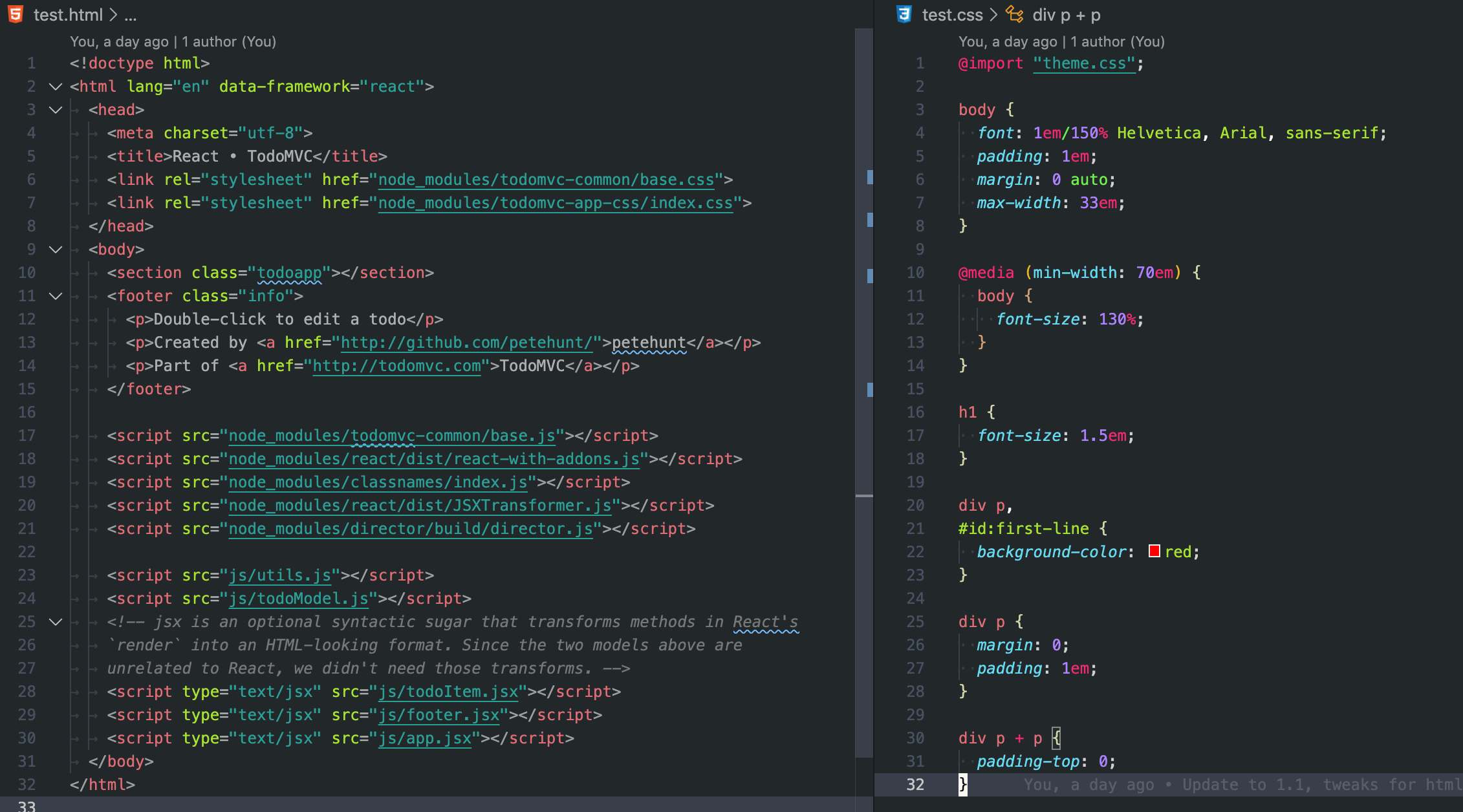Image resolution: width=1463 pixels, height=812 pixels.
Task: Click line number 32 in the CSS editor gutter
Action: click(916, 784)
